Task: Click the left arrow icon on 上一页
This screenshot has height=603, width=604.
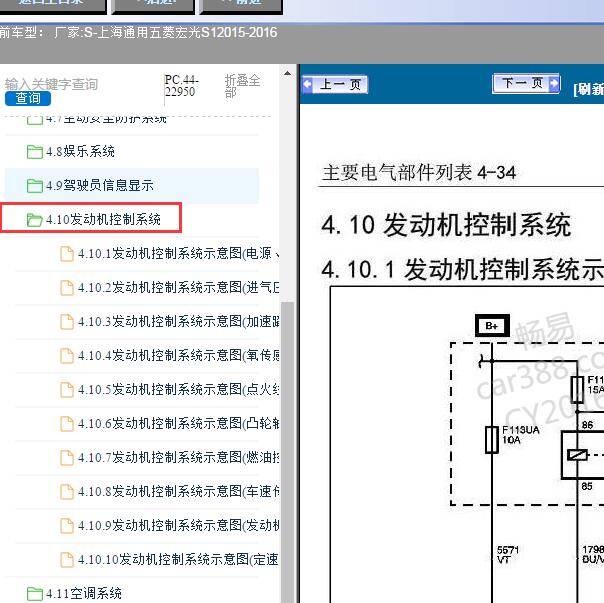Action: pos(308,84)
